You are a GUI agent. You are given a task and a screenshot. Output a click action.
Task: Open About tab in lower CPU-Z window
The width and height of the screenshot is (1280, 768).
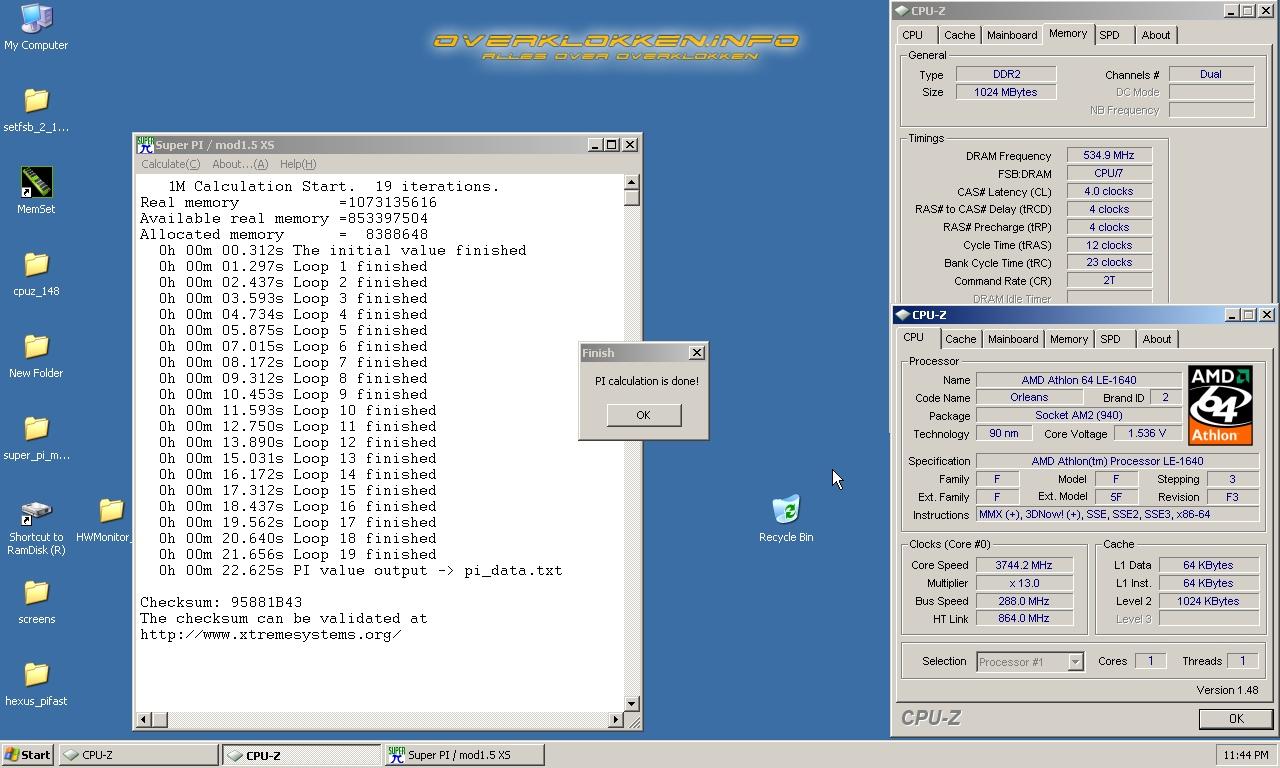tap(1157, 339)
